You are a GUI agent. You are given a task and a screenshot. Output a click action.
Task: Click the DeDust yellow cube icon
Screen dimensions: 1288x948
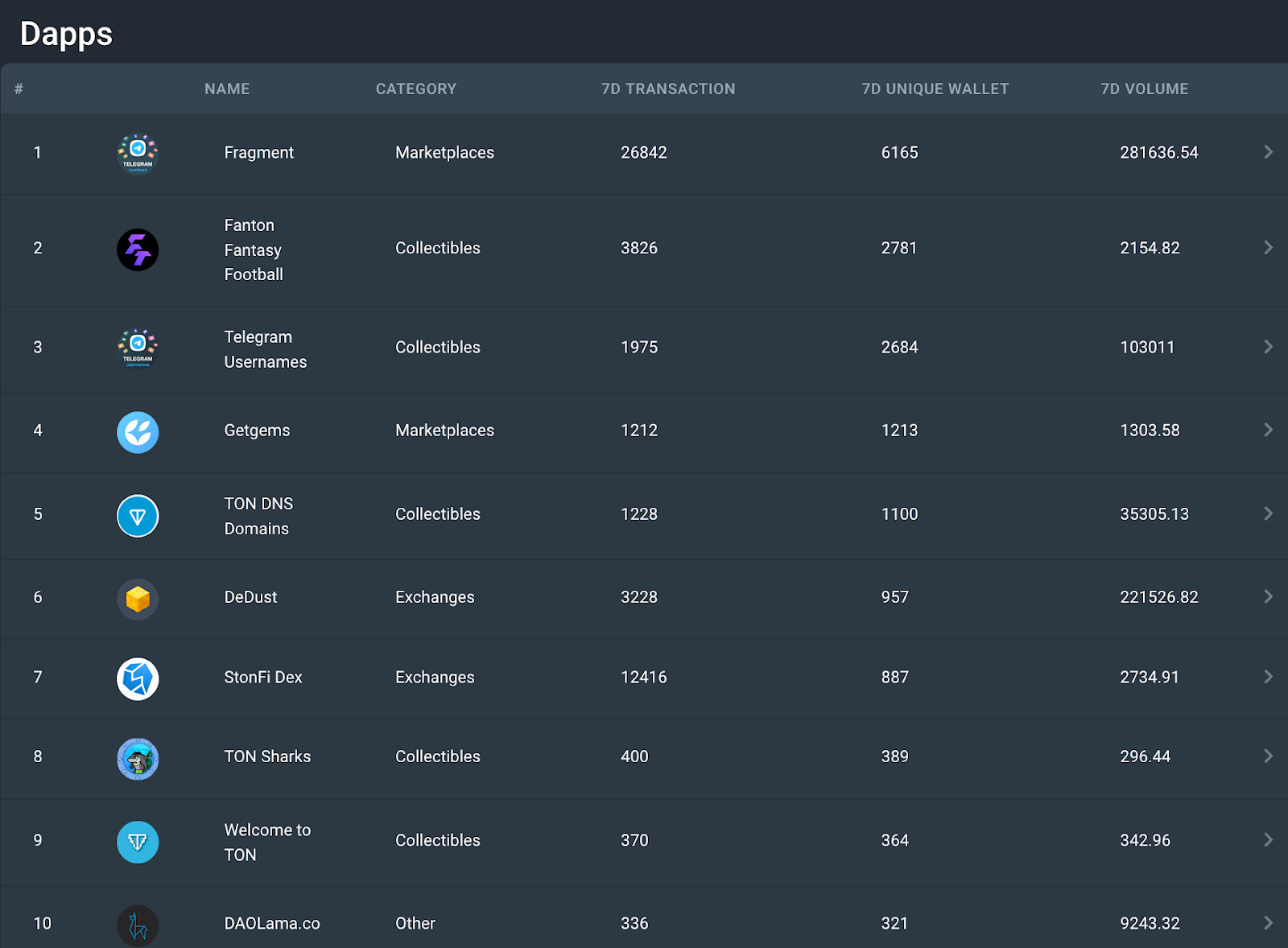(x=138, y=599)
